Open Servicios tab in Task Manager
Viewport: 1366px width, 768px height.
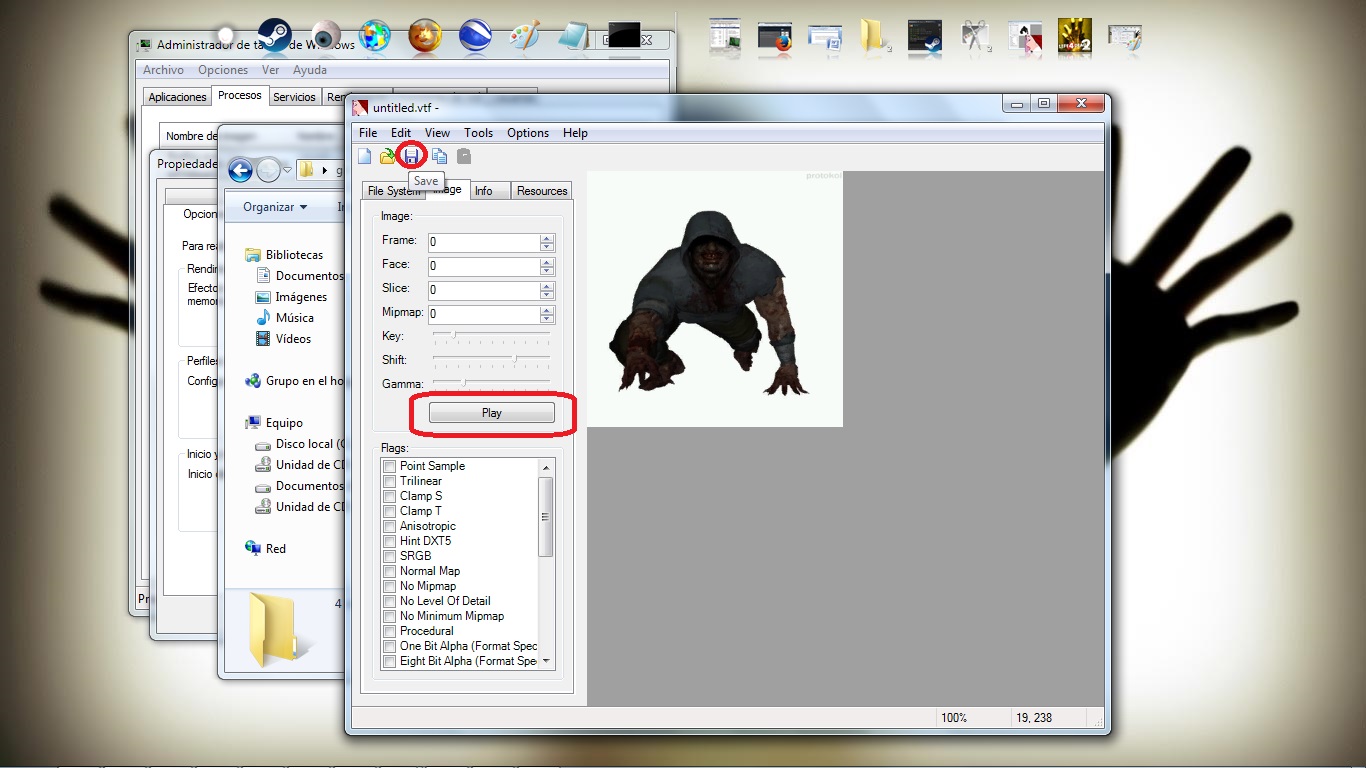click(294, 97)
